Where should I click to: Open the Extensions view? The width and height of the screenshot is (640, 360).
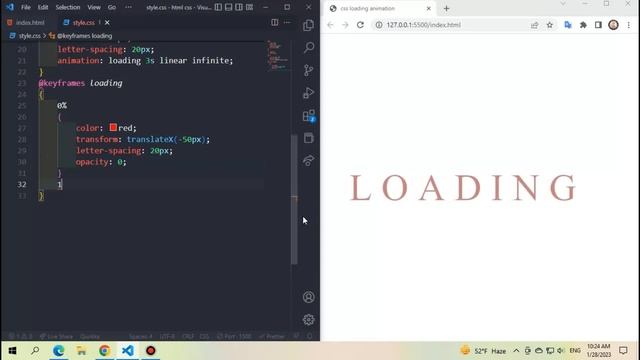click(309, 116)
